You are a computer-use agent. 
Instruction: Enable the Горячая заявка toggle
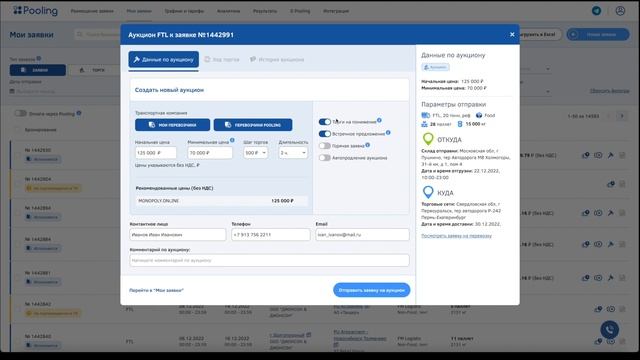tap(324, 146)
